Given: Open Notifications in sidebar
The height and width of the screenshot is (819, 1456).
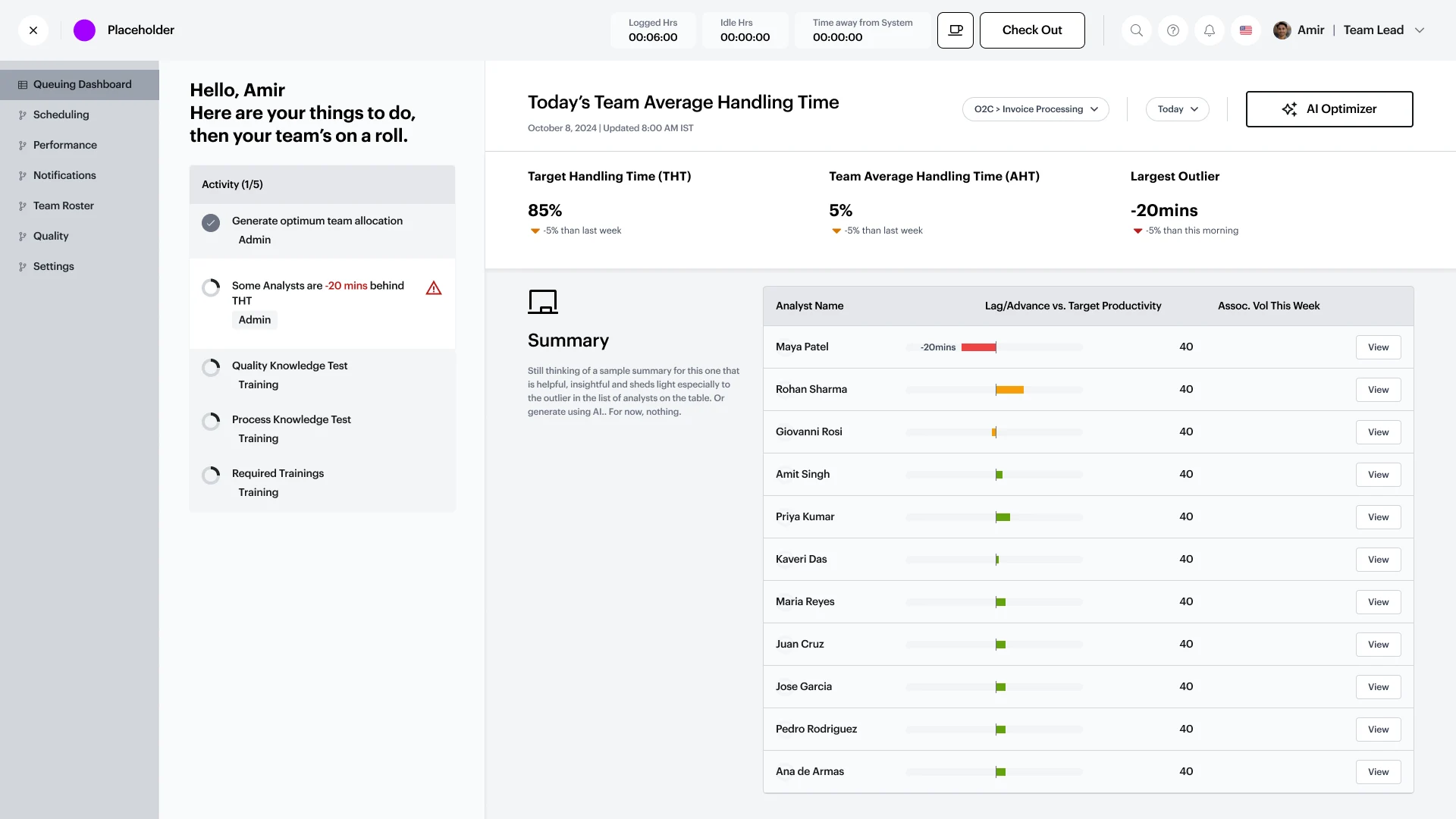Looking at the screenshot, I should pos(80,176).
